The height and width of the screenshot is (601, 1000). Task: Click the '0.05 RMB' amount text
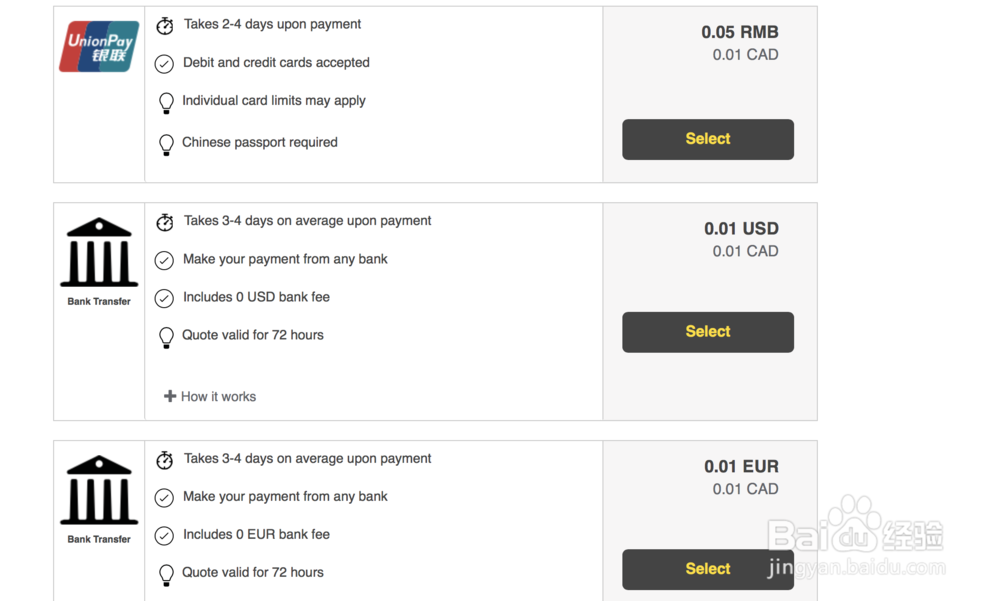click(x=740, y=32)
